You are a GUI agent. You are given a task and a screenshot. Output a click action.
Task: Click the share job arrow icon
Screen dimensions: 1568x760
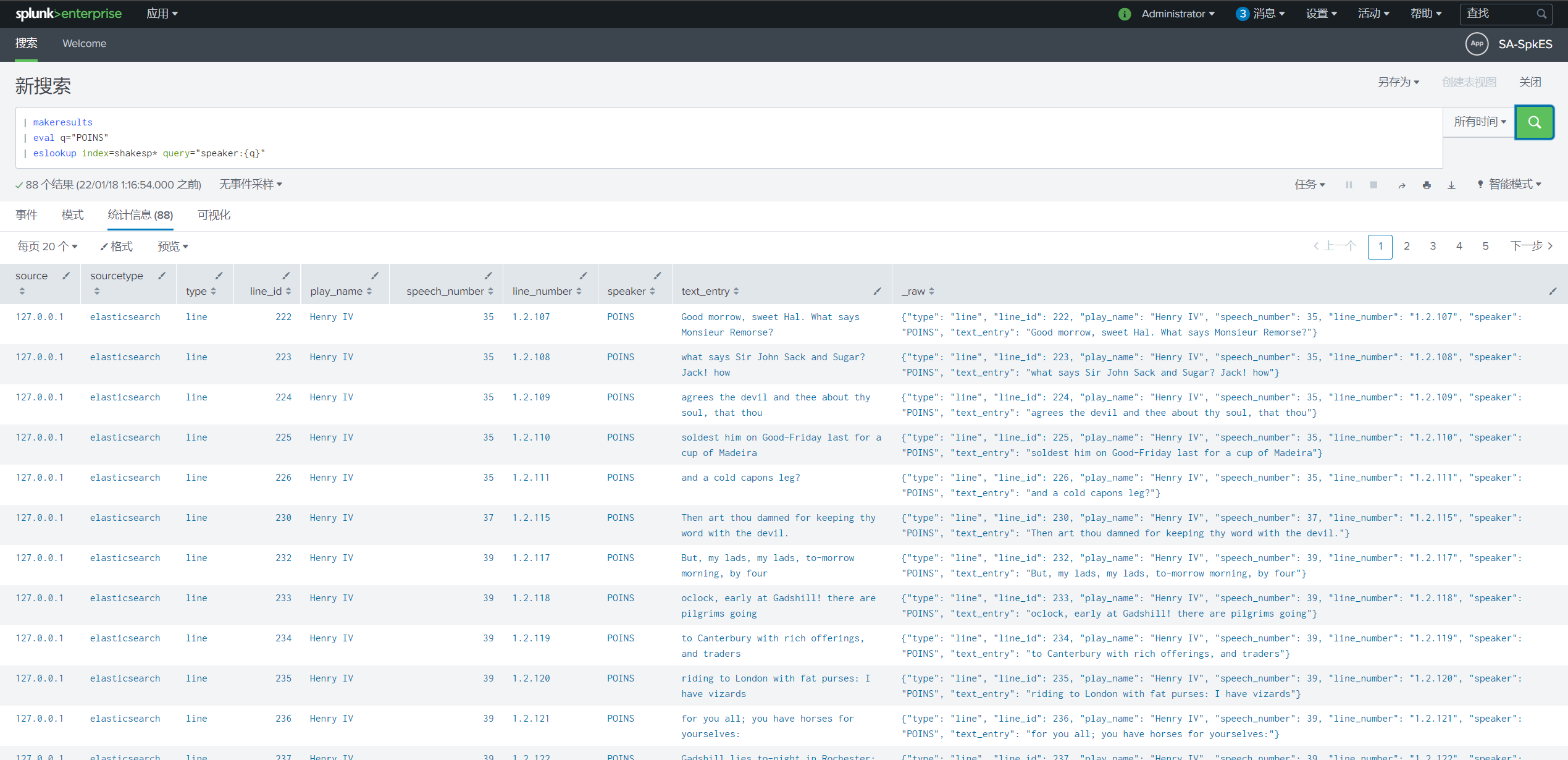point(1402,185)
